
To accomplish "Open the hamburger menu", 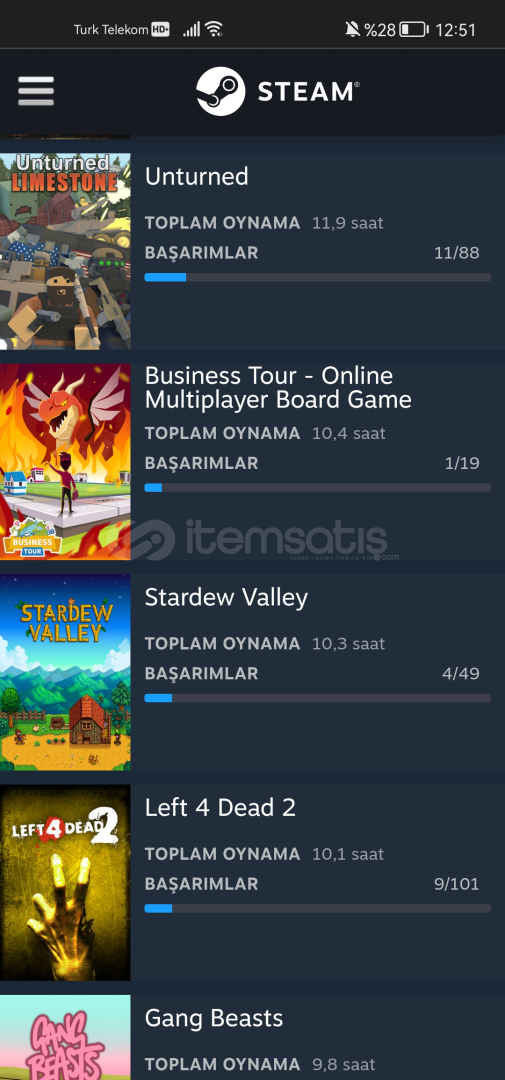I will coord(36,91).
